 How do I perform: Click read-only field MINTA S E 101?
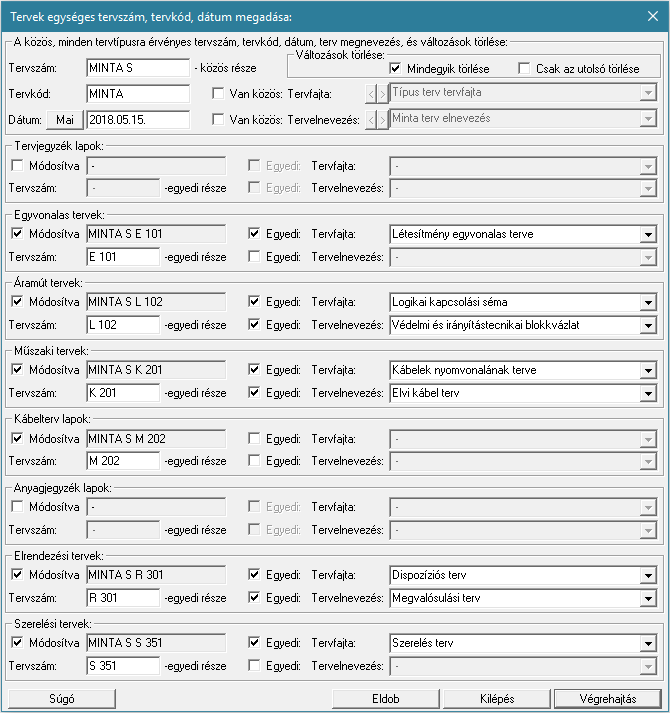tap(156, 234)
